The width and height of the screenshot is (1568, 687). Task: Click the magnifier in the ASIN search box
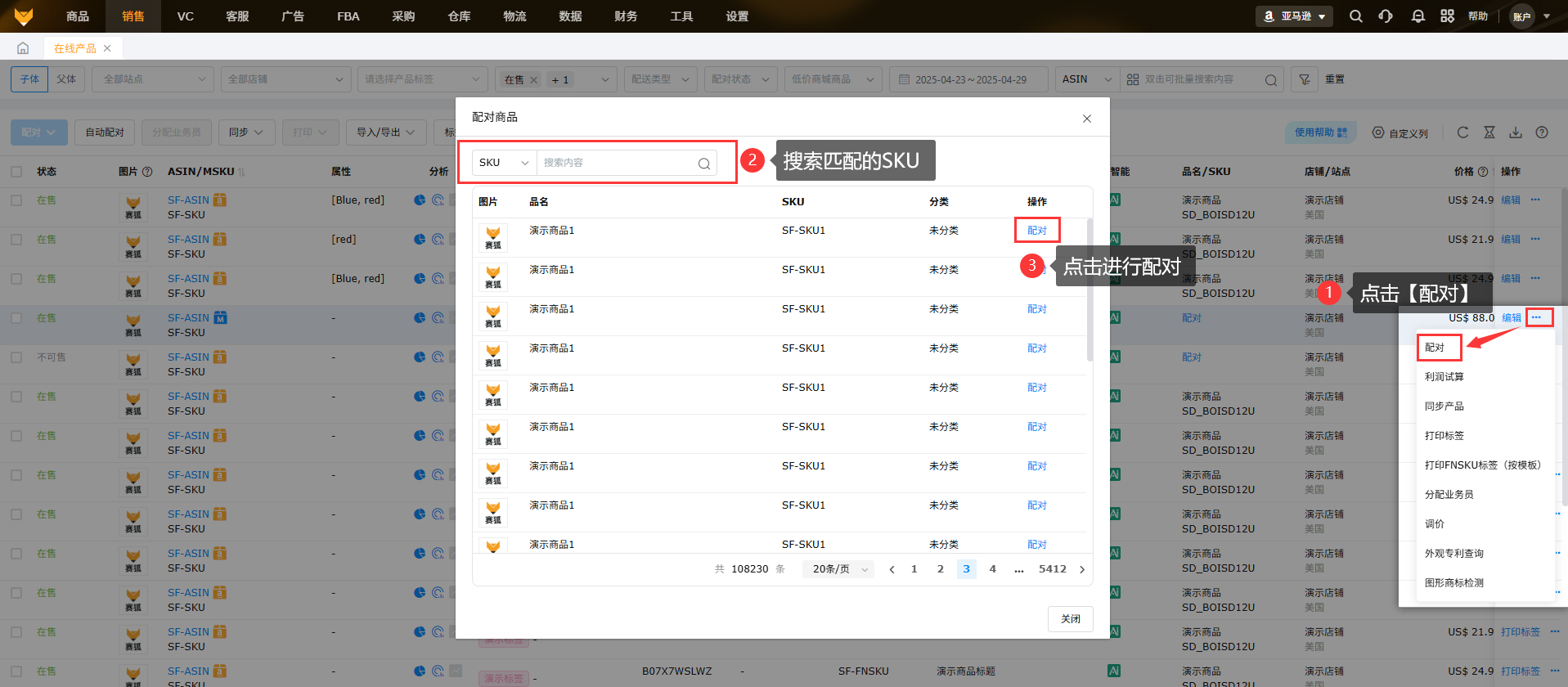pos(1270,80)
